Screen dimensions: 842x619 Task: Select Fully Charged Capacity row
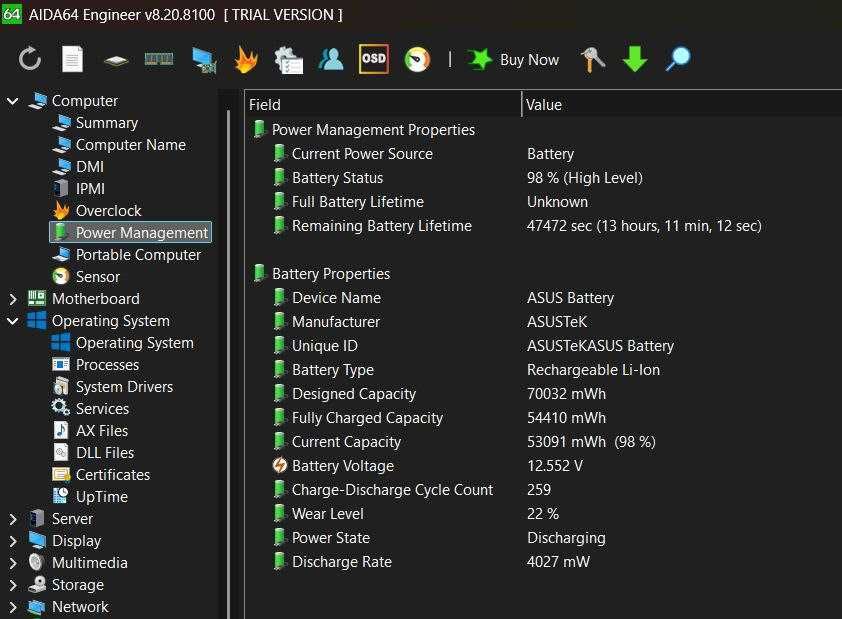[x=543, y=418]
